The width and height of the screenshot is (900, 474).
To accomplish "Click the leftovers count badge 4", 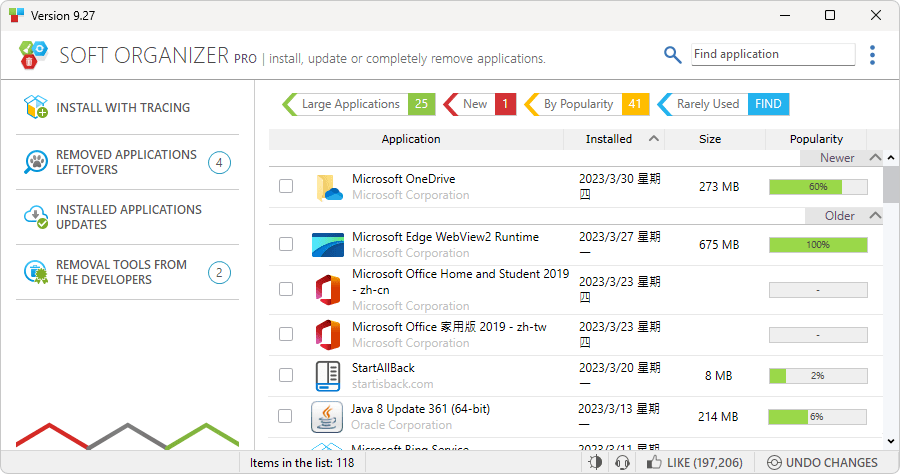I will coord(219,162).
